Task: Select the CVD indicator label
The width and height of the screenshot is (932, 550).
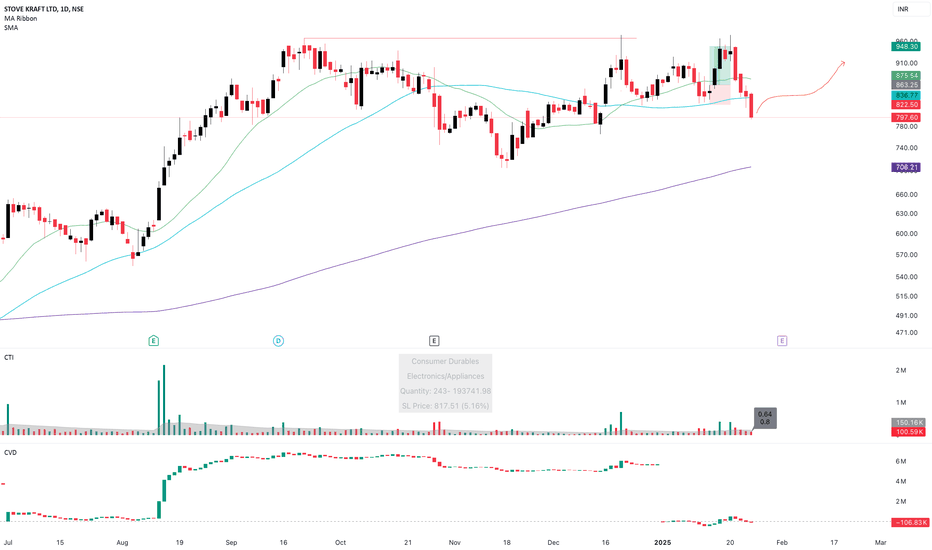Action: (x=10, y=452)
